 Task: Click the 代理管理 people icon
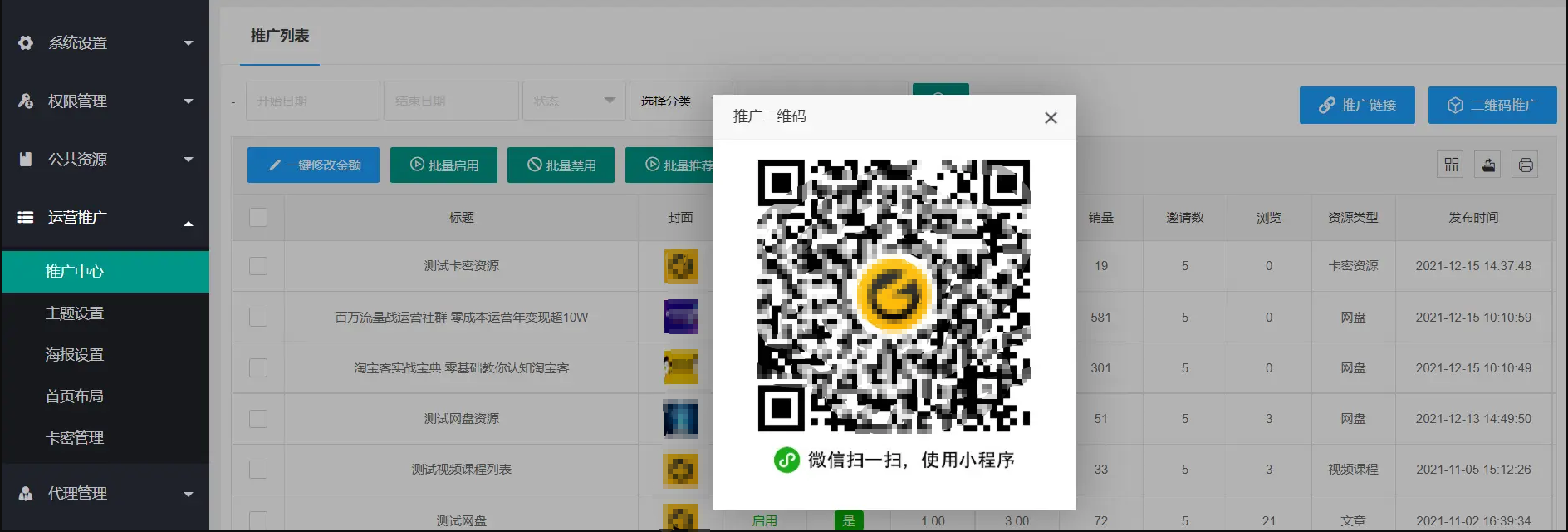point(26,493)
